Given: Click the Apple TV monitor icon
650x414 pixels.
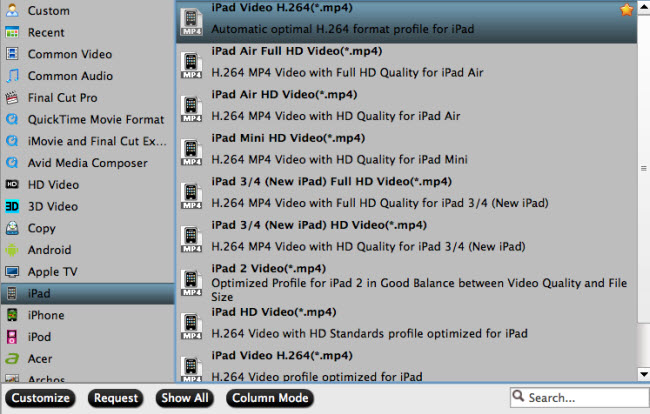Looking at the screenshot, I should point(12,271).
